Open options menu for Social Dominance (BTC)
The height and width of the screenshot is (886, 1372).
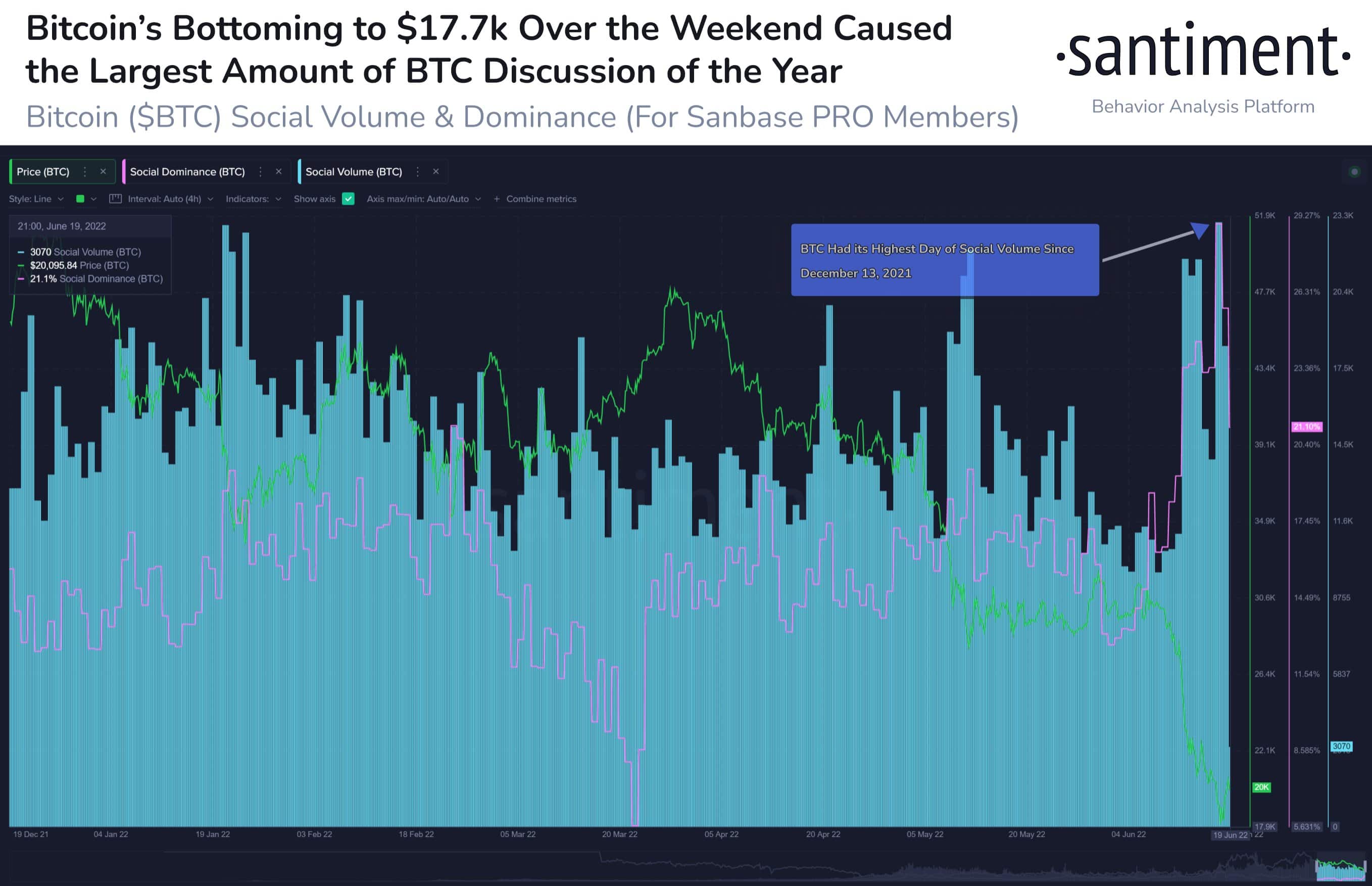tap(261, 171)
